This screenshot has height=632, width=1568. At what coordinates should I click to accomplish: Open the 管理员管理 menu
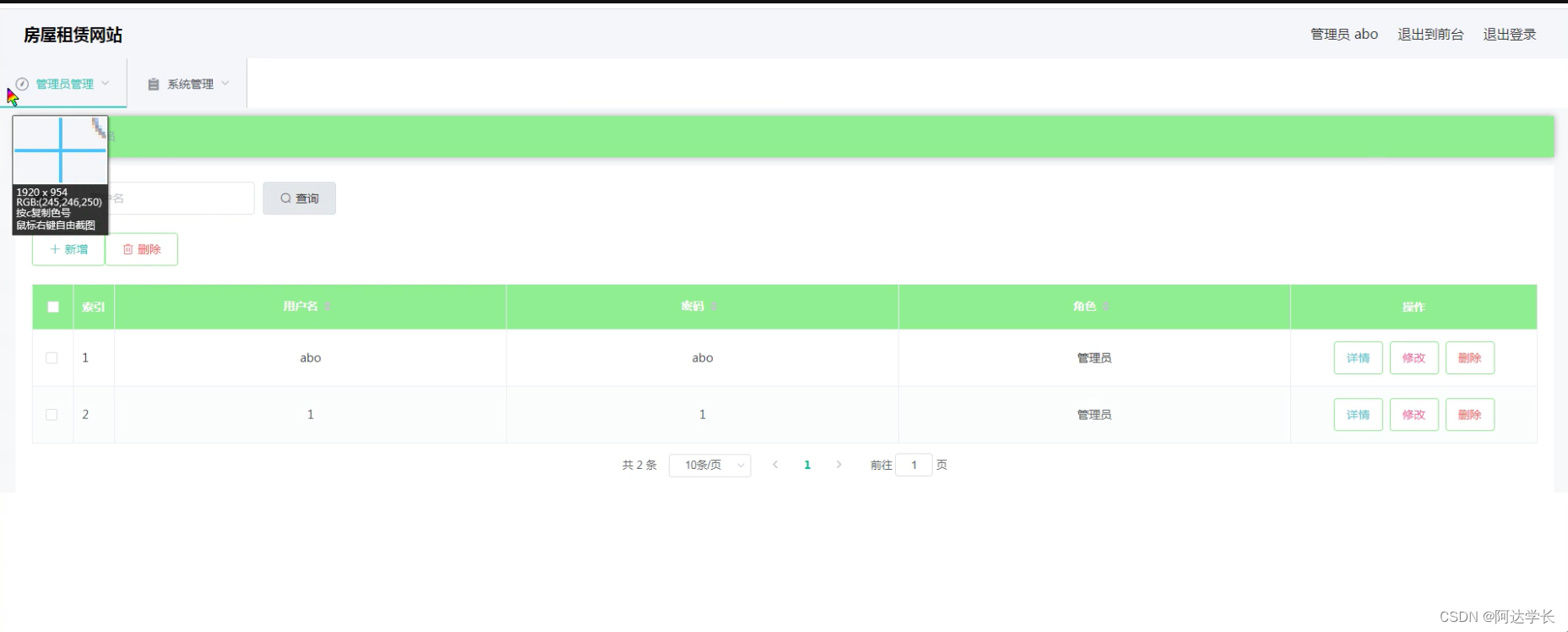pyautogui.click(x=63, y=84)
